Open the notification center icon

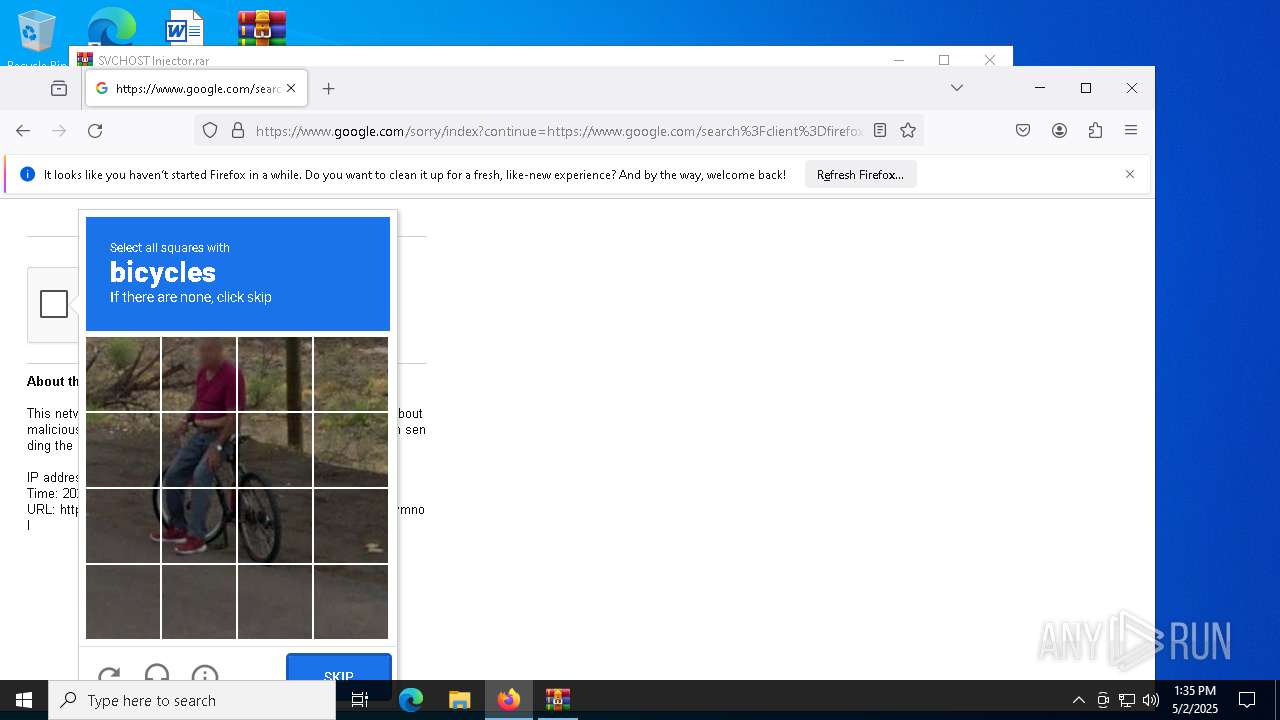pyautogui.click(x=1247, y=700)
